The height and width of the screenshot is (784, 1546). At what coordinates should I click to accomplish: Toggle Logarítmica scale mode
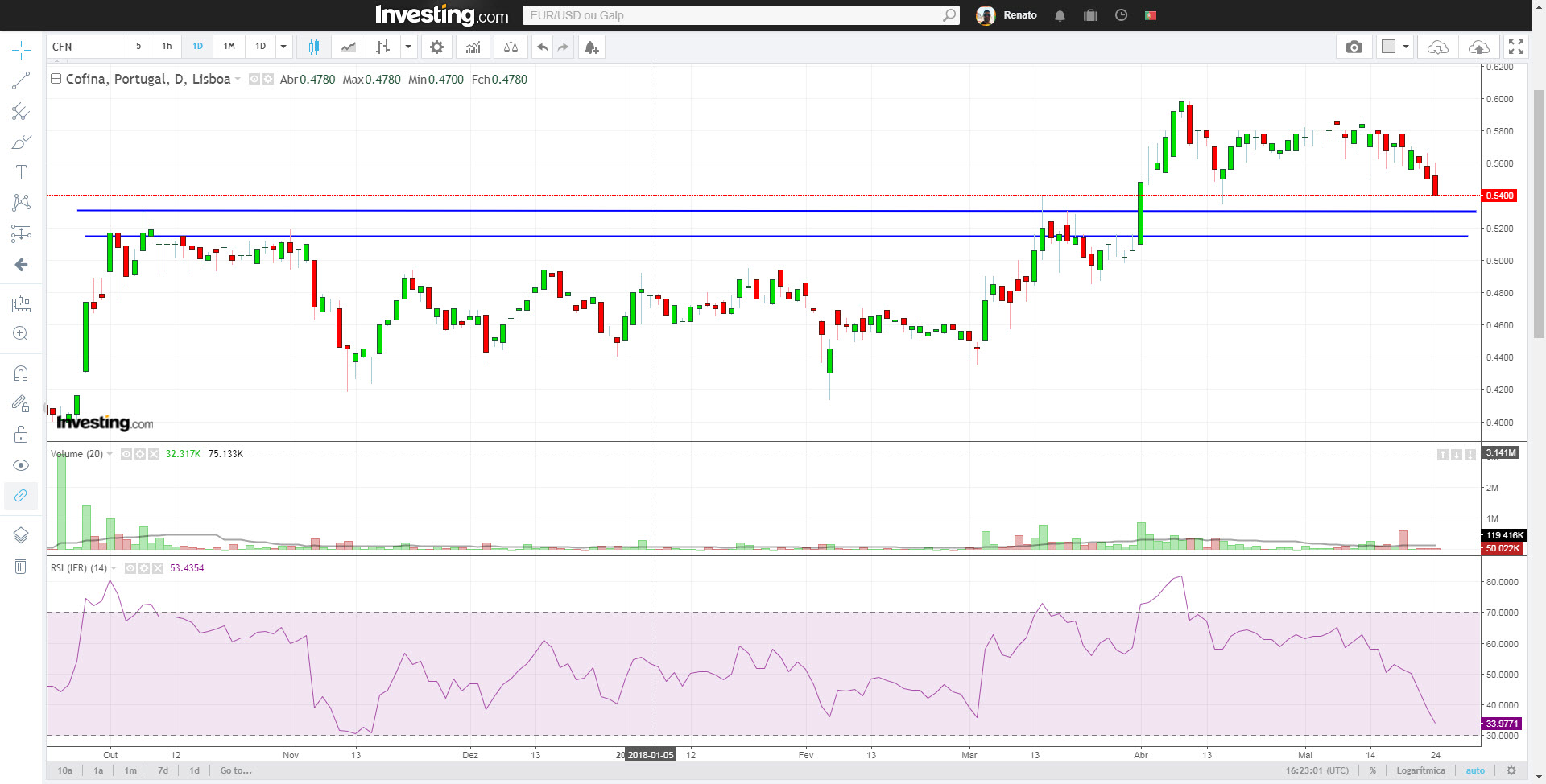pyautogui.click(x=1420, y=770)
